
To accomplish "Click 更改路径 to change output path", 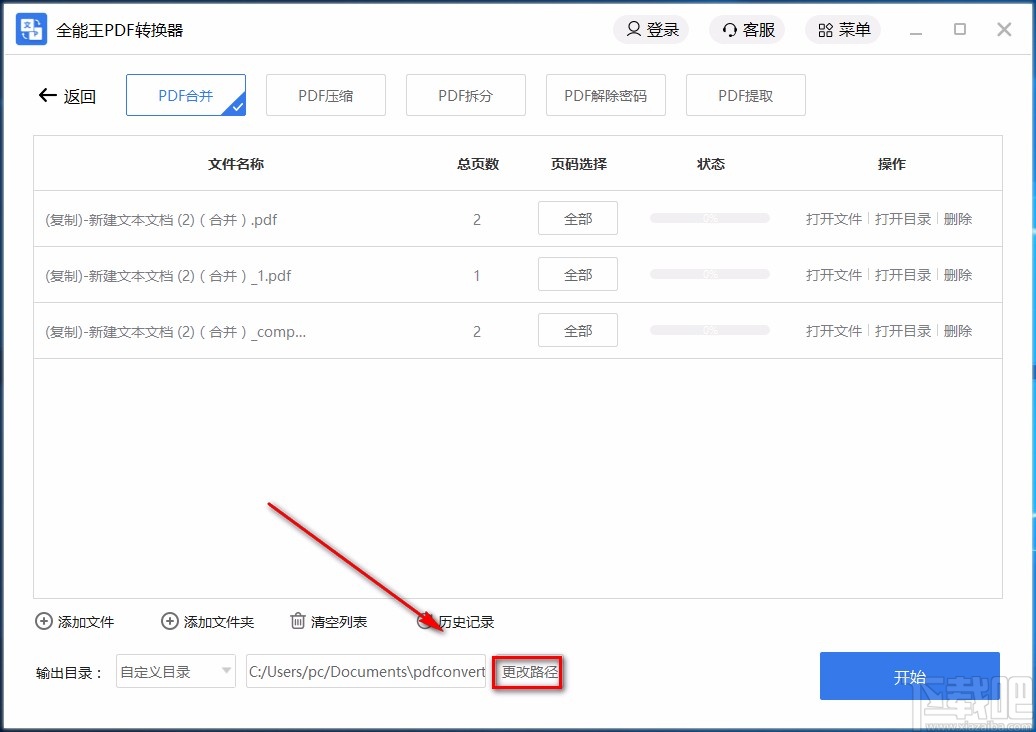I will tap(527, 672).
